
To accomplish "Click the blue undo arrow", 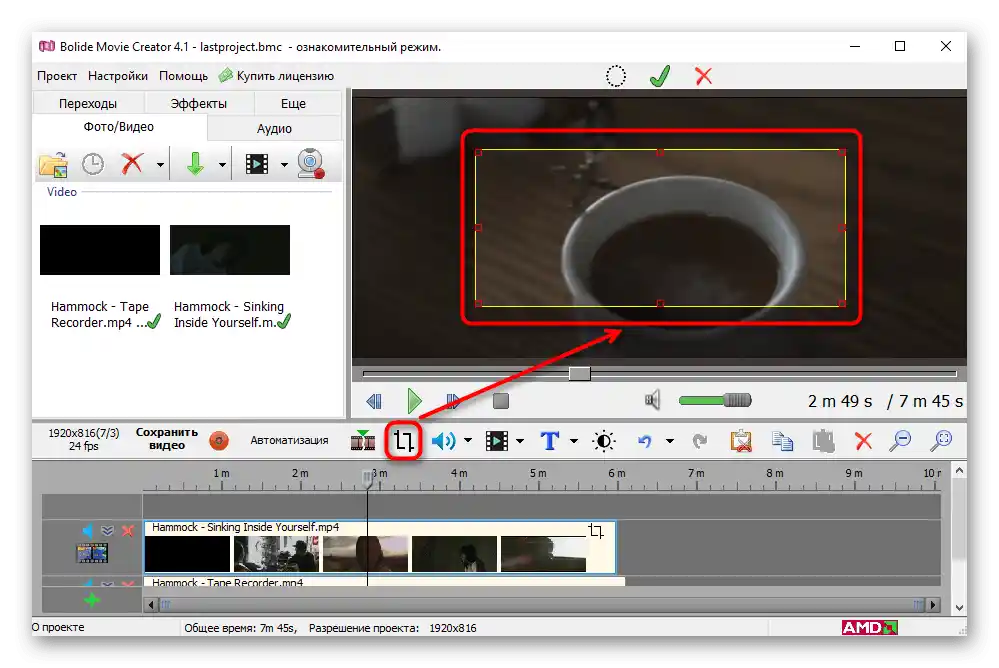I will pyautogui.click(x=645, y=440).
